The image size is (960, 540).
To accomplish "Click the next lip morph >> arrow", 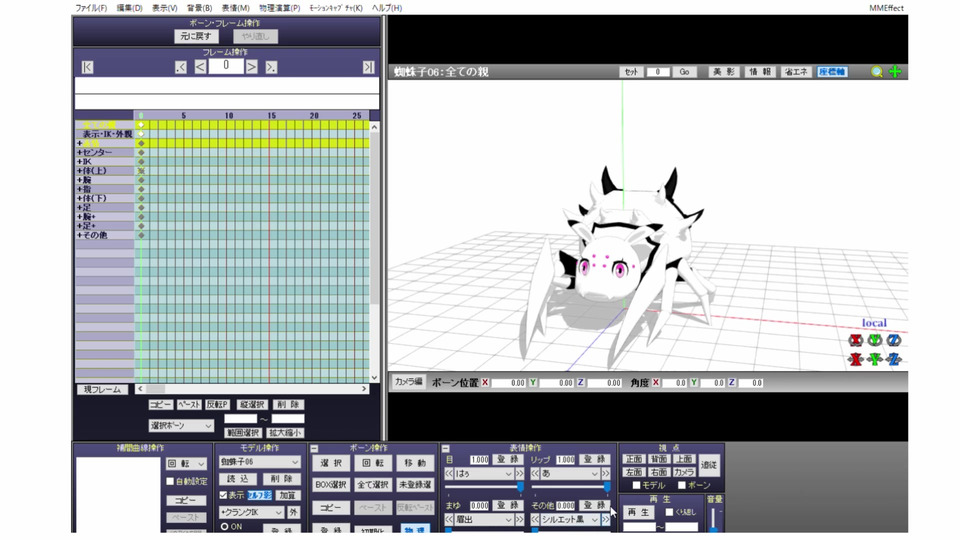I will pos(605,474).
